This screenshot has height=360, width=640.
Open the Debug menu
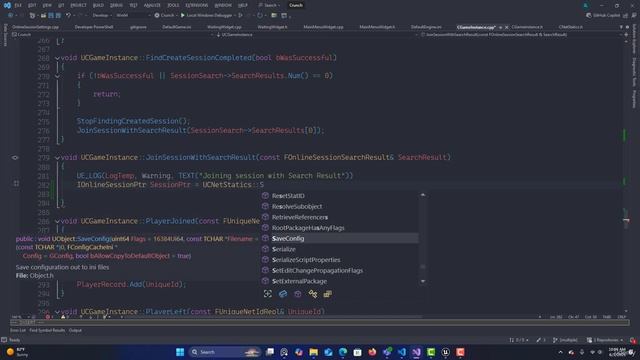pos(116,5)
